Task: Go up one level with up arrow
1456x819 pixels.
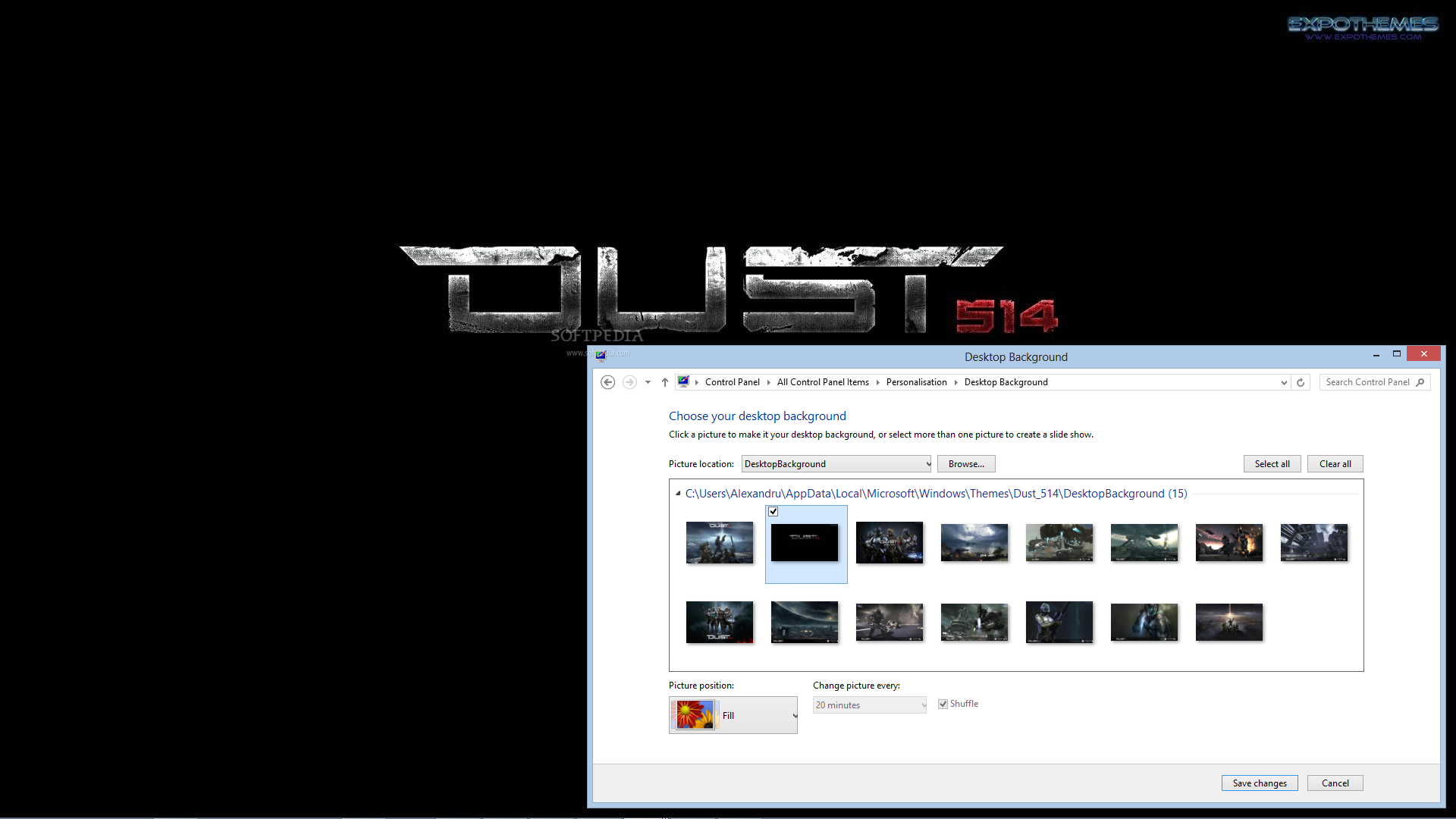Action: click(665, 382)
